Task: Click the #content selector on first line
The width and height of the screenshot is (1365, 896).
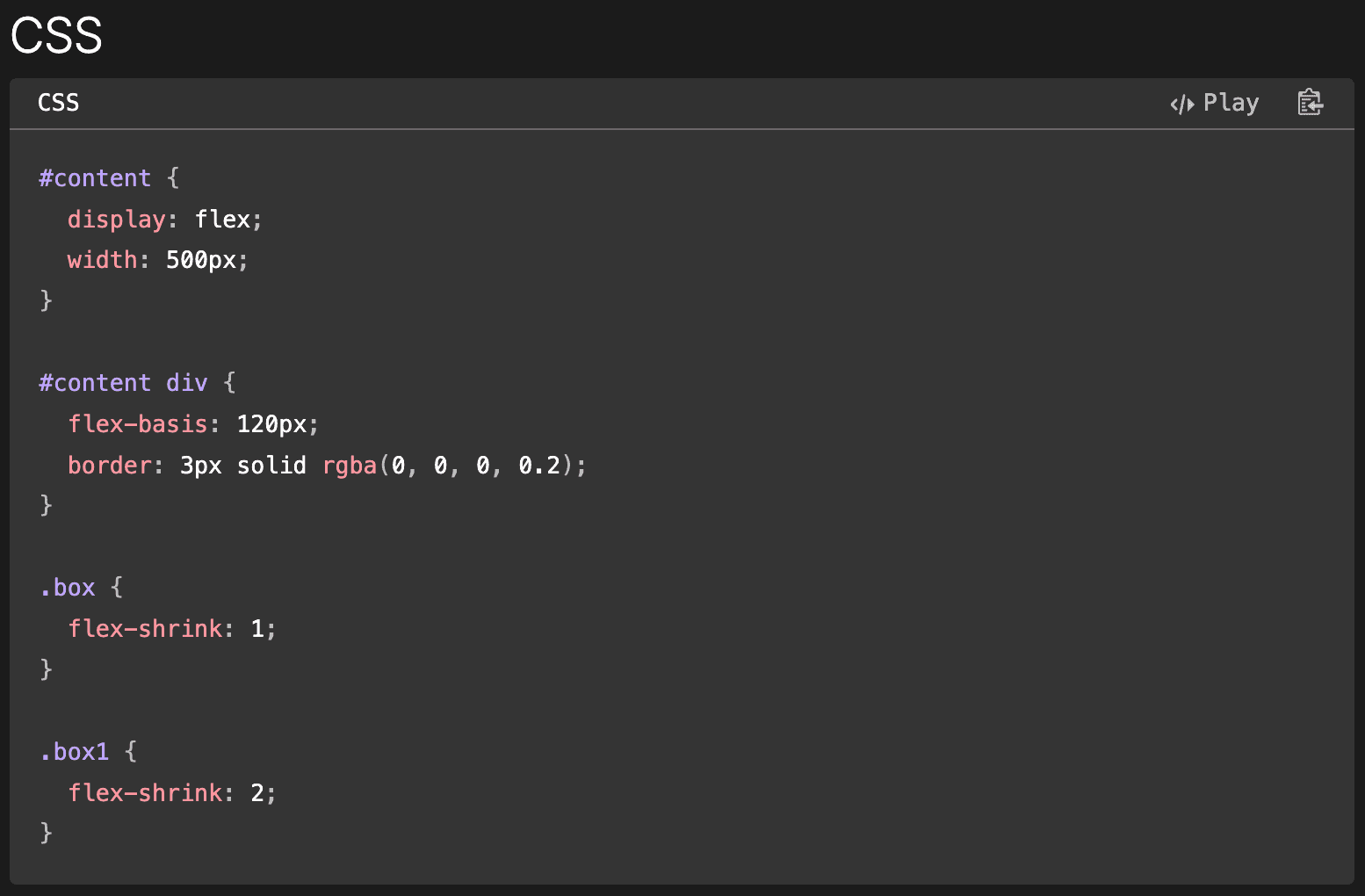Action: pyautogui.click(x=95, y=178)
